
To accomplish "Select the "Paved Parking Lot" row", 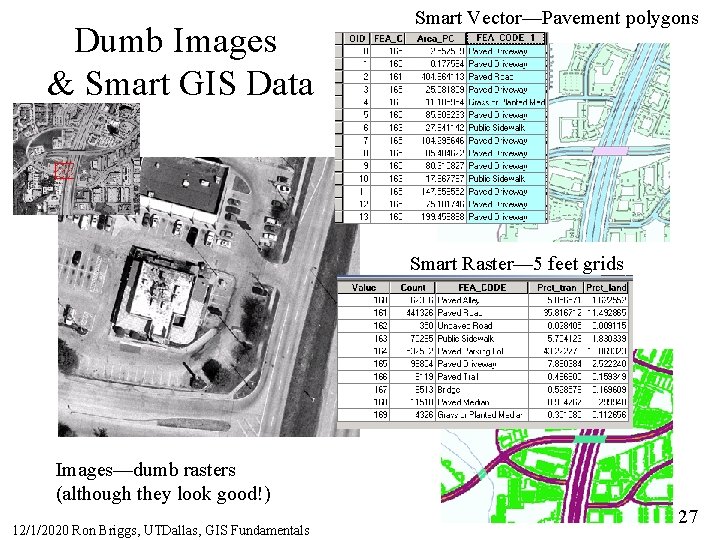I will (x=483, y=351).
